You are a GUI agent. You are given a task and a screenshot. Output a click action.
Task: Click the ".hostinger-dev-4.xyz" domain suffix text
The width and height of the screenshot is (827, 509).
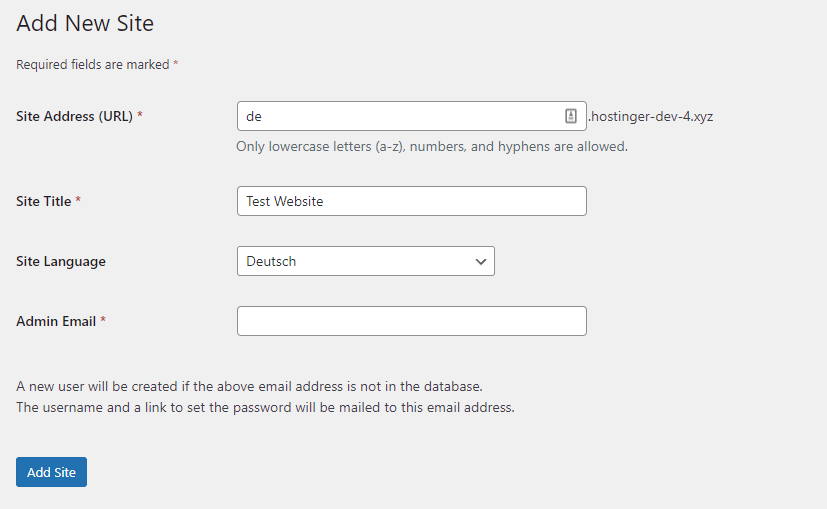coord(651,117)
